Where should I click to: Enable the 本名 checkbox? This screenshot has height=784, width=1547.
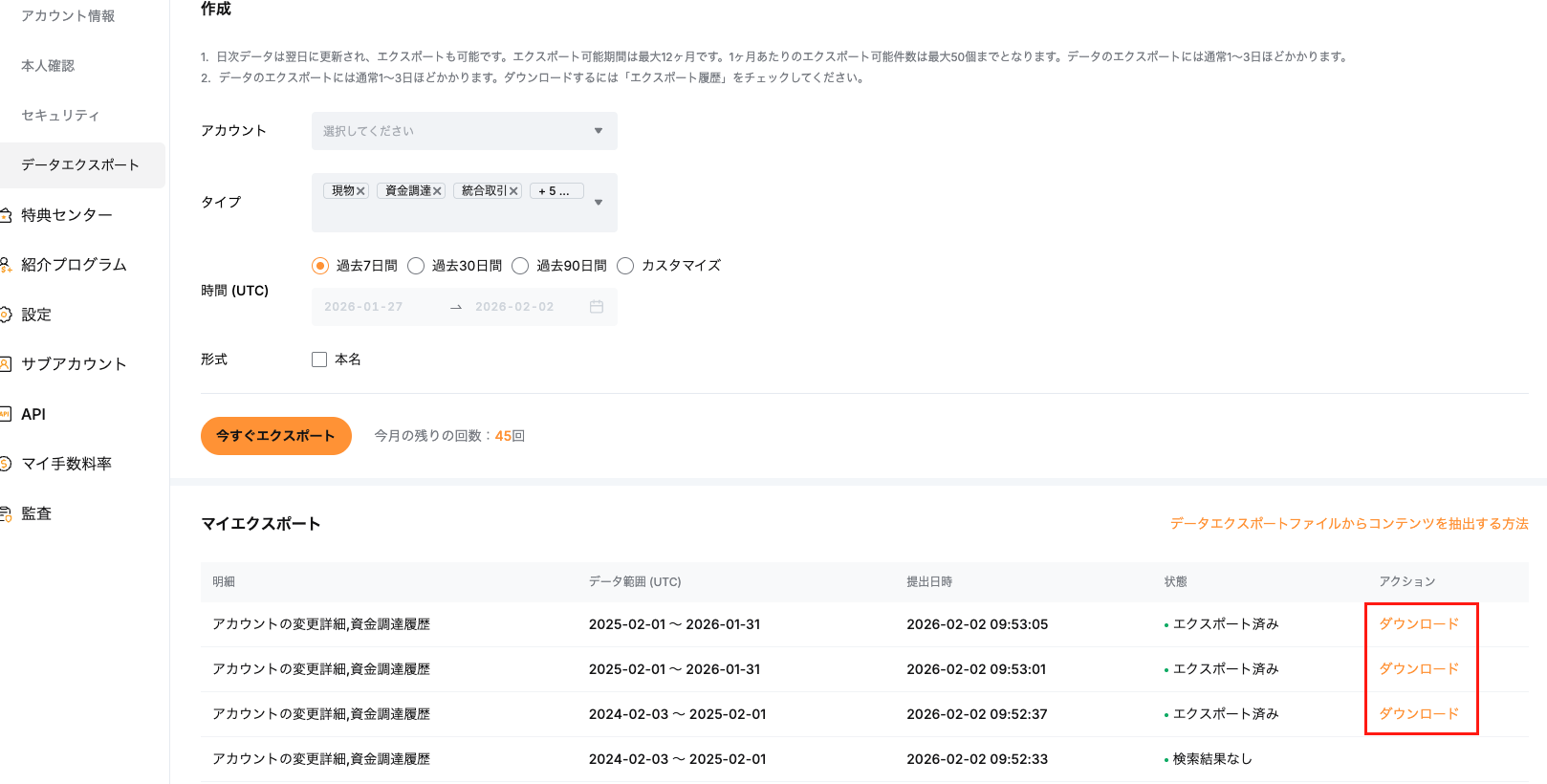tap(319, 359)
